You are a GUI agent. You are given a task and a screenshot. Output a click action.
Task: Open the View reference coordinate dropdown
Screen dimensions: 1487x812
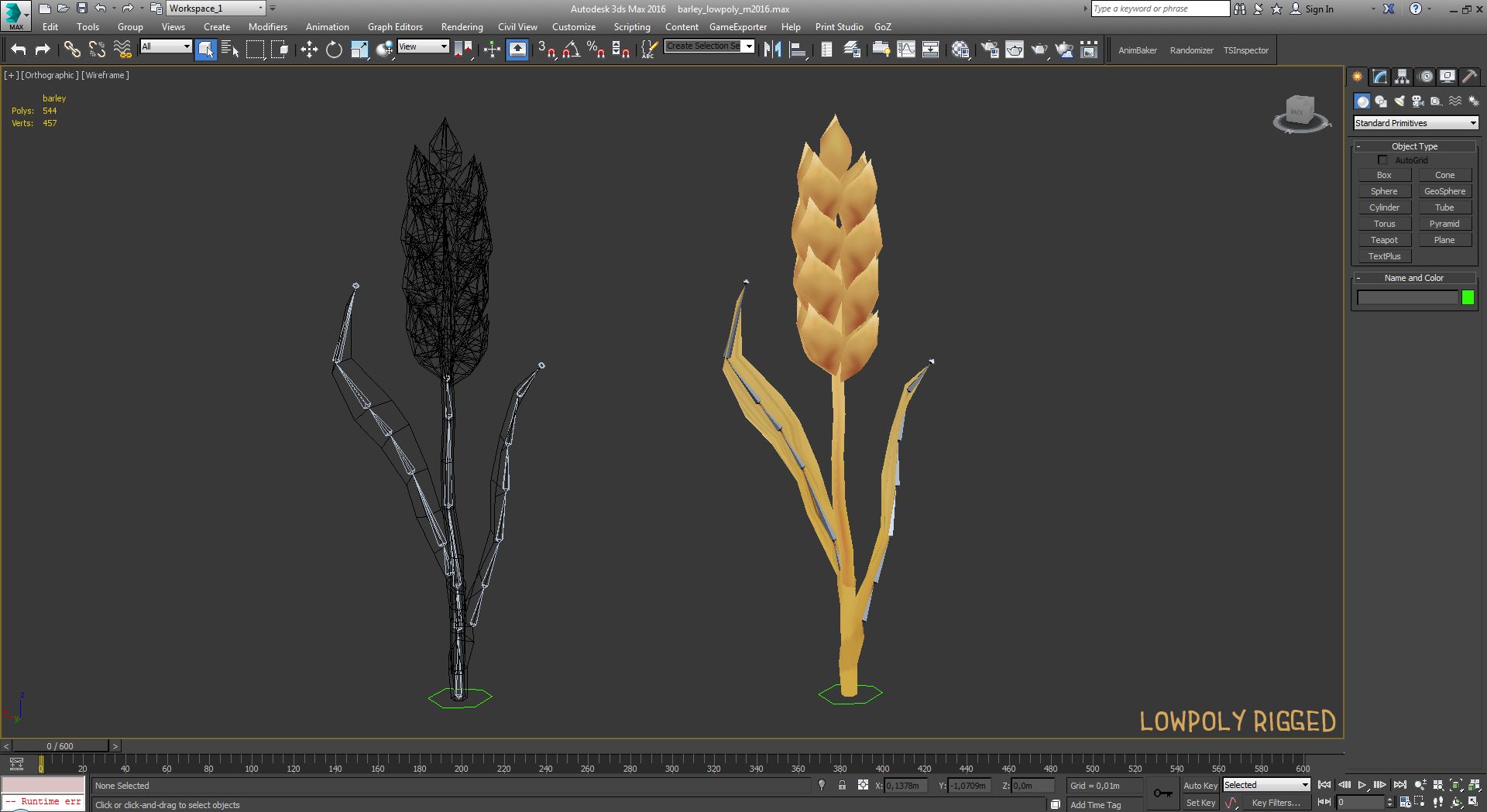423,46
